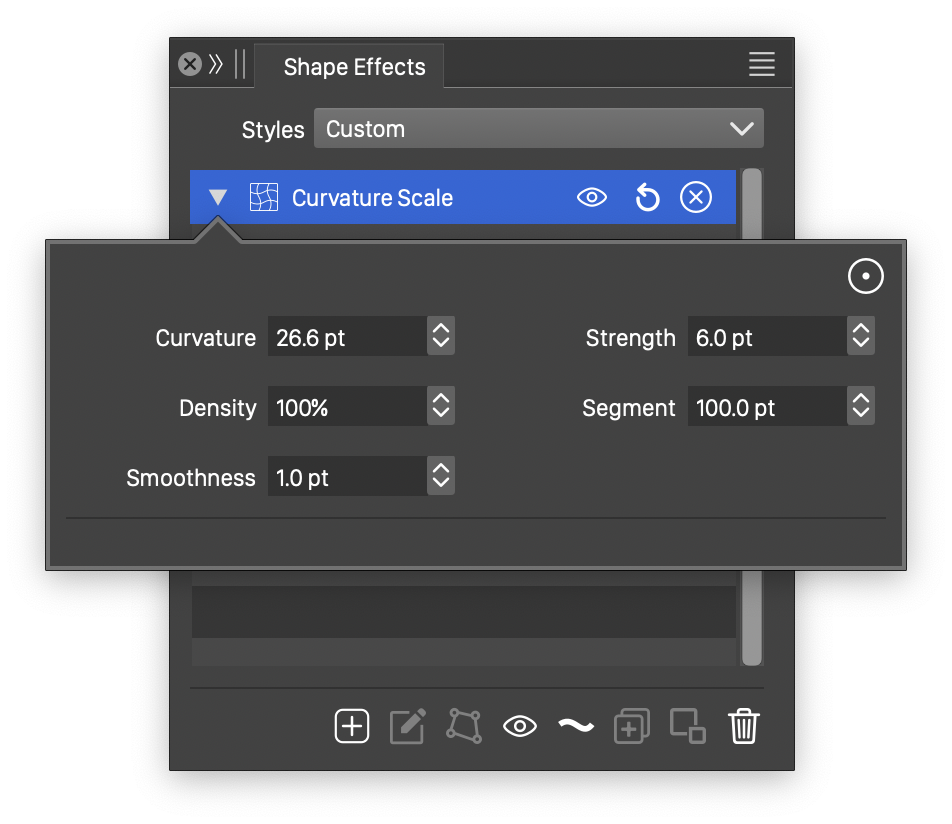Toggle the eye icon in bottom toolbar
This screenshot has width=952, height=824.
point(520,726)
